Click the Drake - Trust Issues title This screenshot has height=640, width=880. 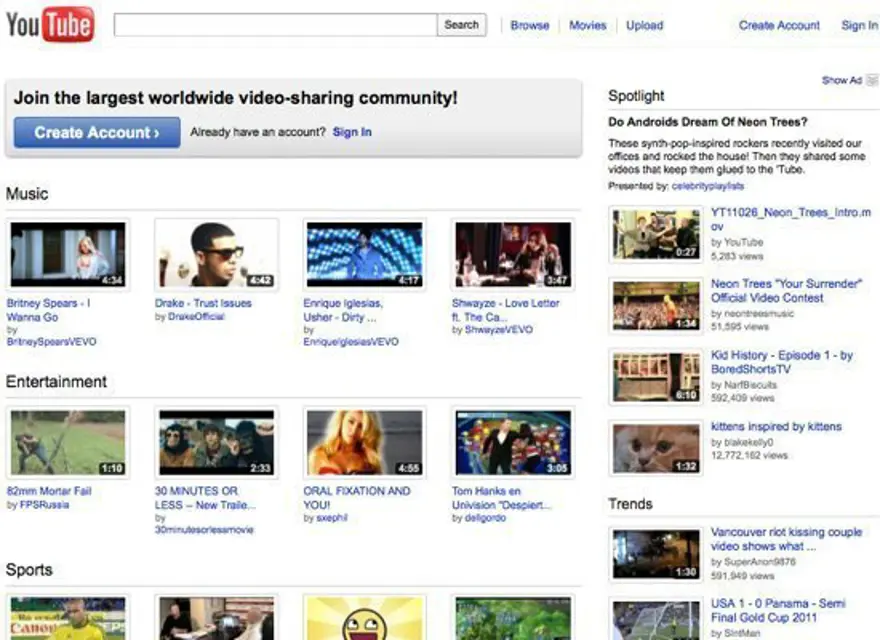coord(203,303)
